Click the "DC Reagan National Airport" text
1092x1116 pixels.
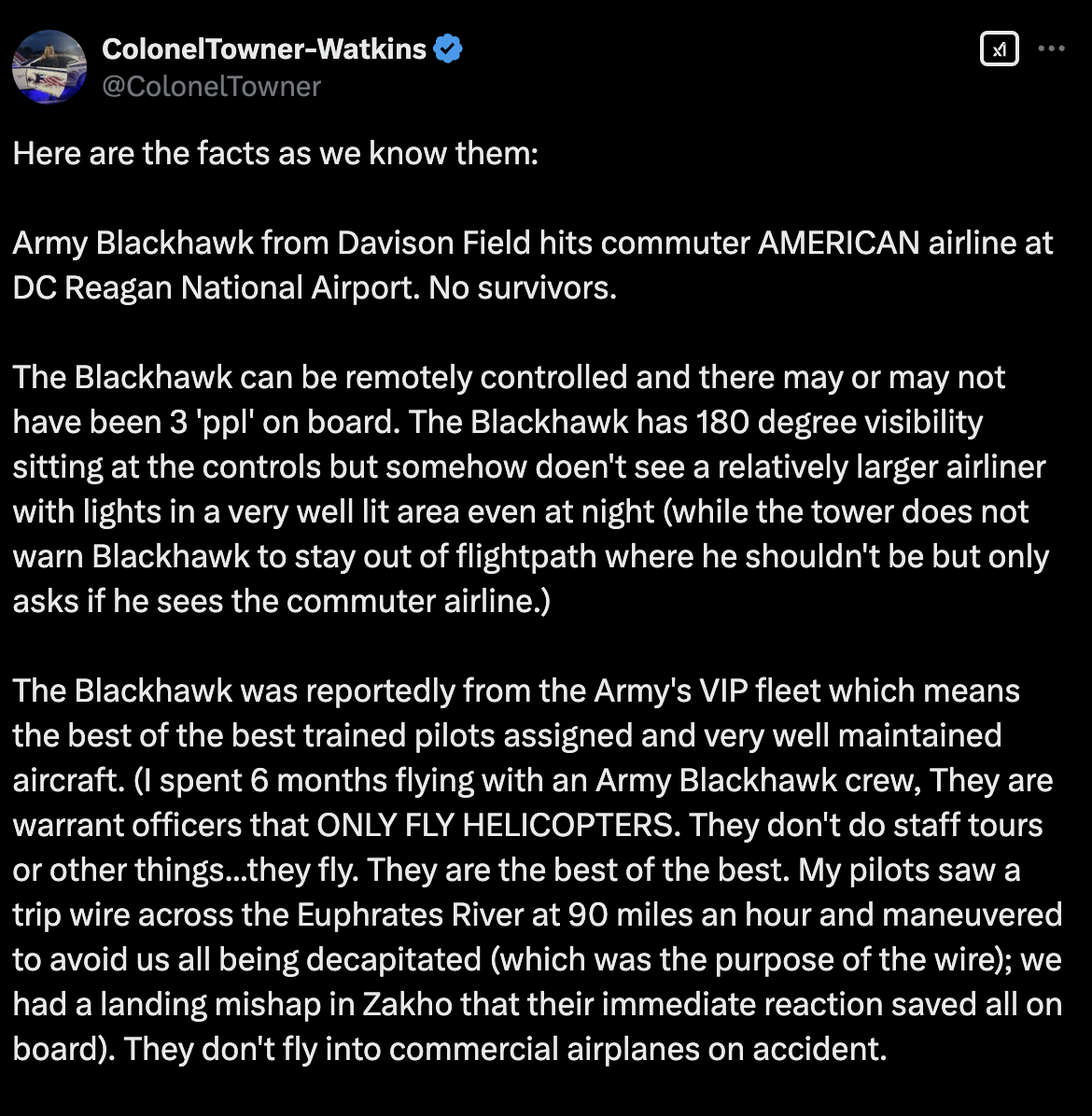(215, 287)
